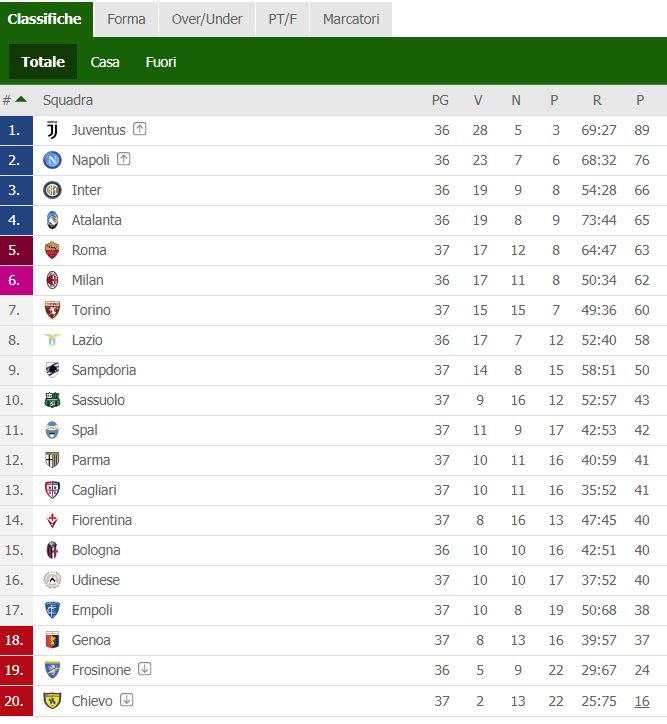Click the Torino club crest icon
Screen dimensions: 667x724
coord(52,310)
